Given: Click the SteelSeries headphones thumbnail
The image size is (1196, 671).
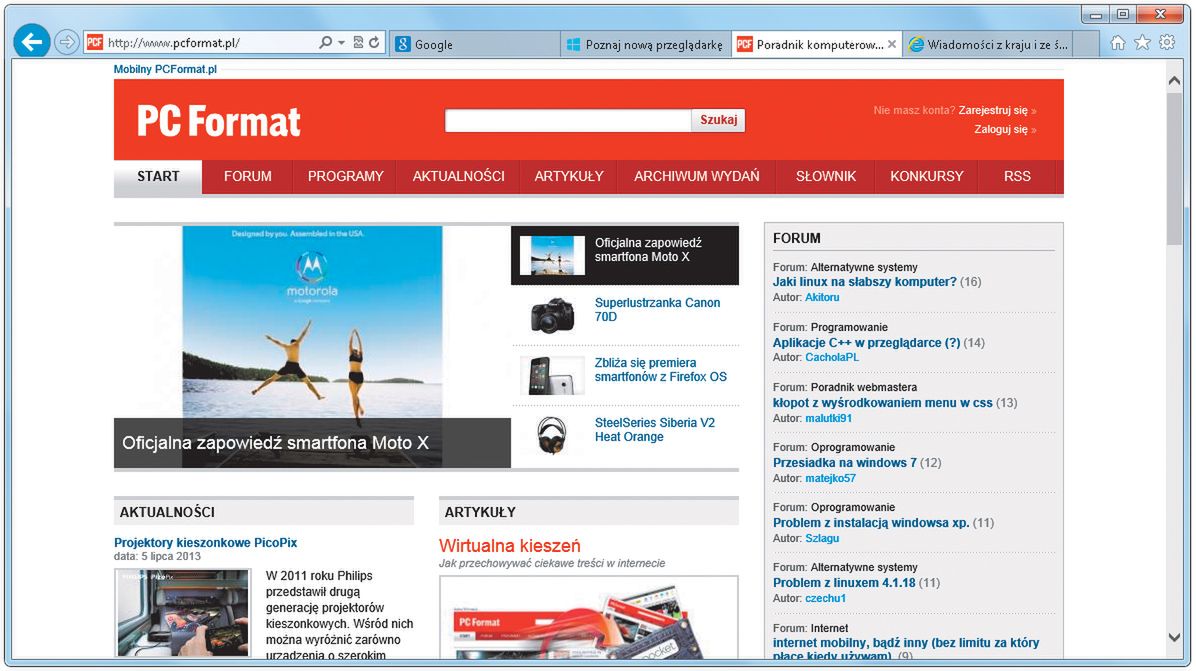Looking at the screenshot, I should click(551, 435).
